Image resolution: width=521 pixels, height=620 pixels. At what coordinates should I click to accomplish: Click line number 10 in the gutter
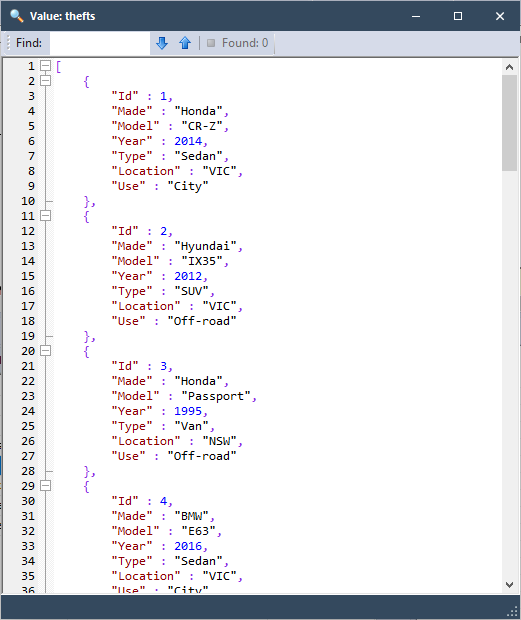[28, 201]
